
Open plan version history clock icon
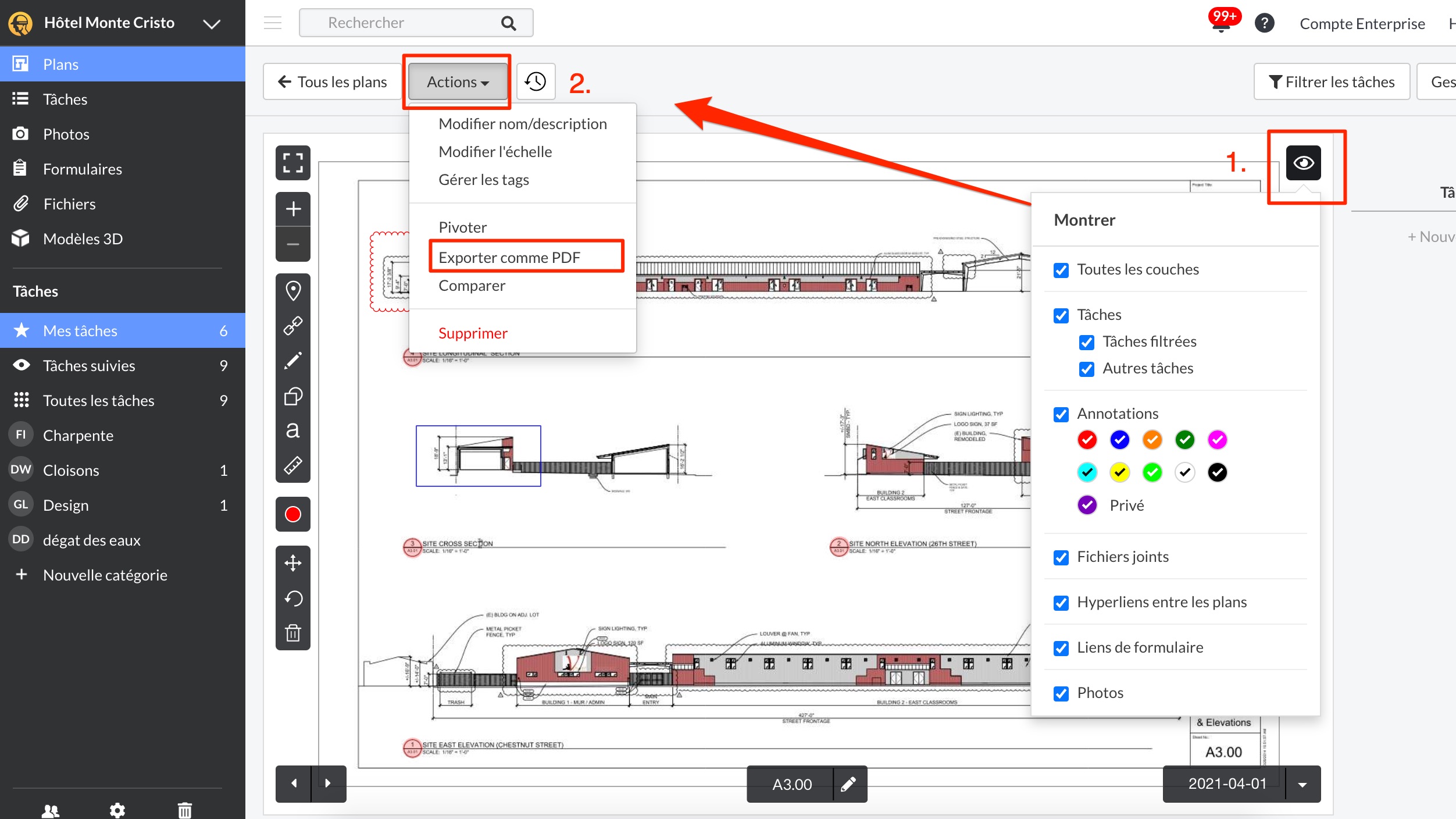(x=536, y=81)
